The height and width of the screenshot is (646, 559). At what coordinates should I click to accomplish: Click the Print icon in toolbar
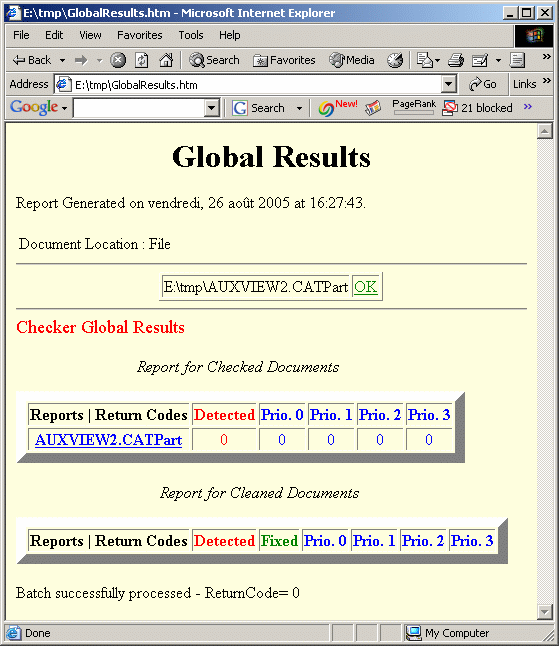click(456, 61)
